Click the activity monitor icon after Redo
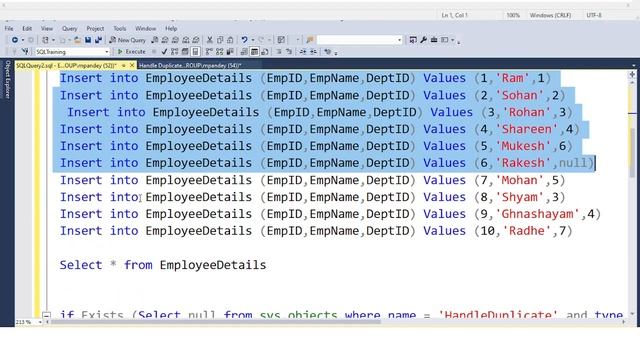The height and width of the screenshot is (360, 640). [281, 40]
